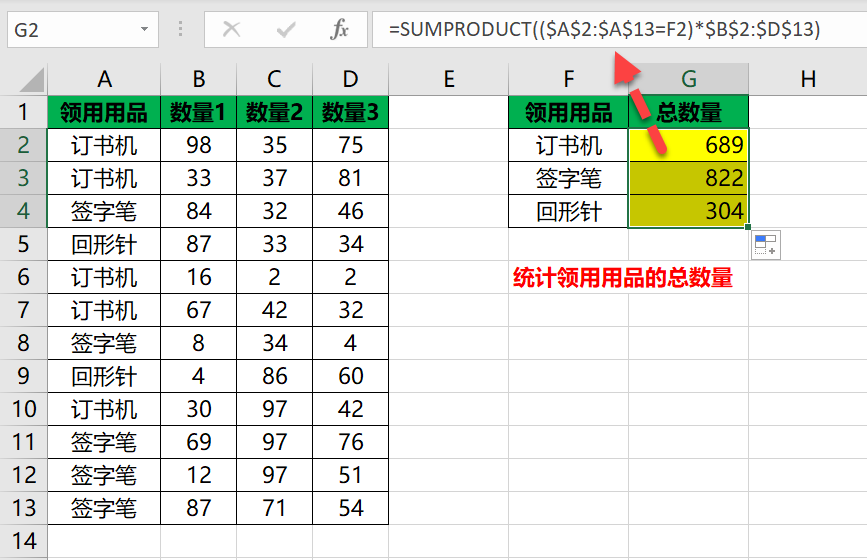Select column H header
The height and width of the screenshot is (560, 867).
pos(808,79)
